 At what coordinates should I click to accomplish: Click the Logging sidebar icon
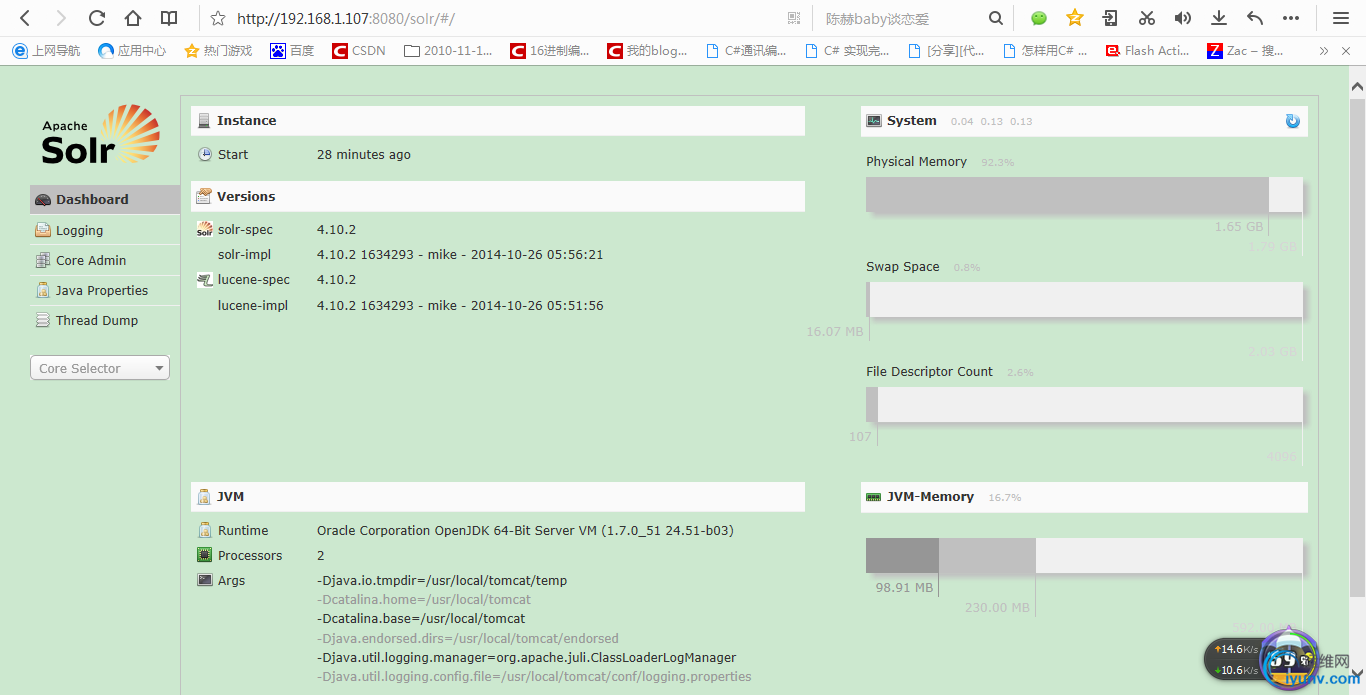pos(43,230)
